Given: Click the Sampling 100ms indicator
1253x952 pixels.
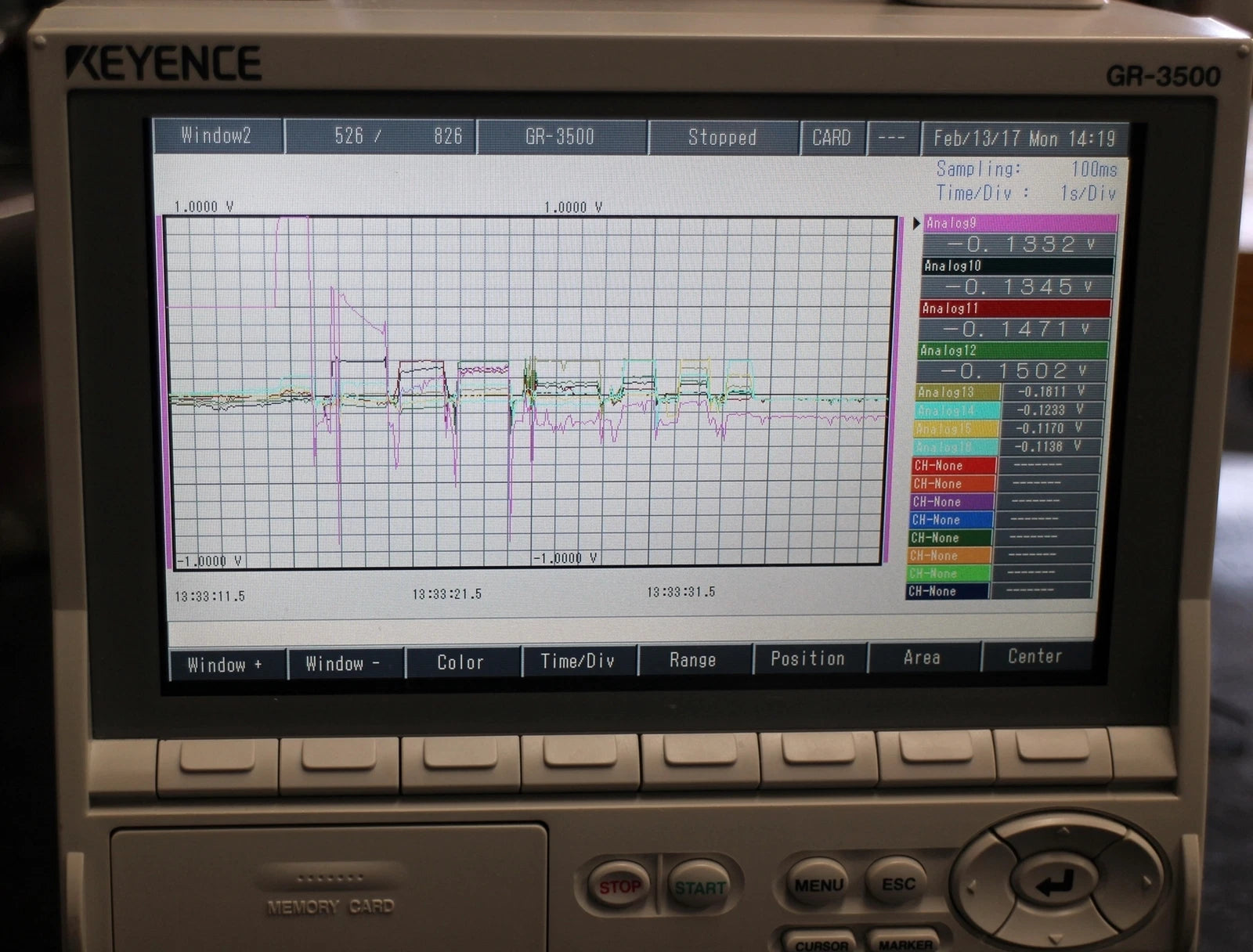Looking at the screenshot, I should (x=1018, y=169).
